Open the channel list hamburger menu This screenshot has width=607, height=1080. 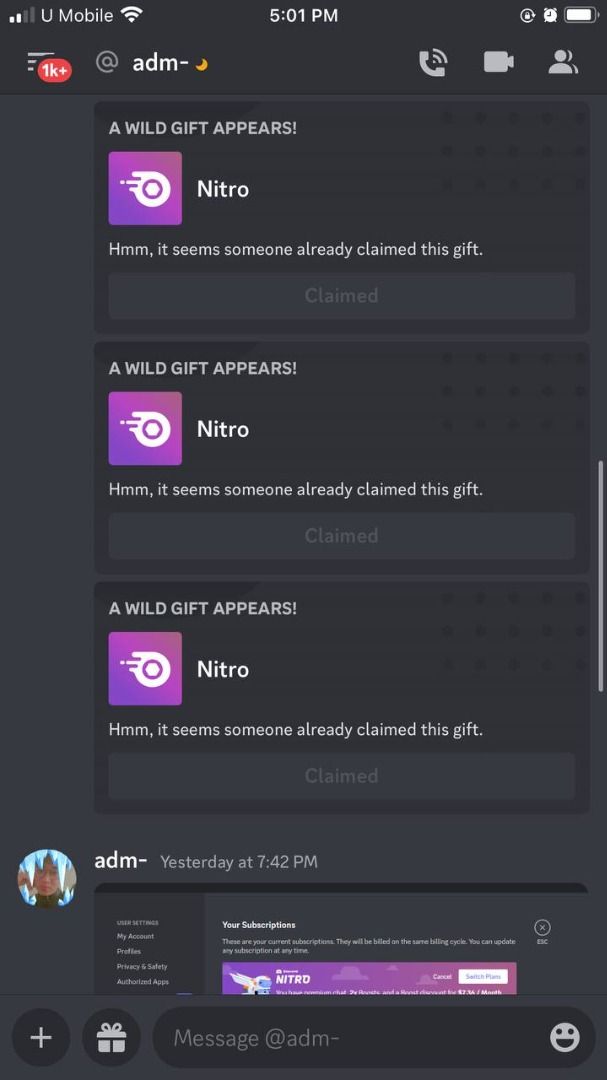(39, 61)
